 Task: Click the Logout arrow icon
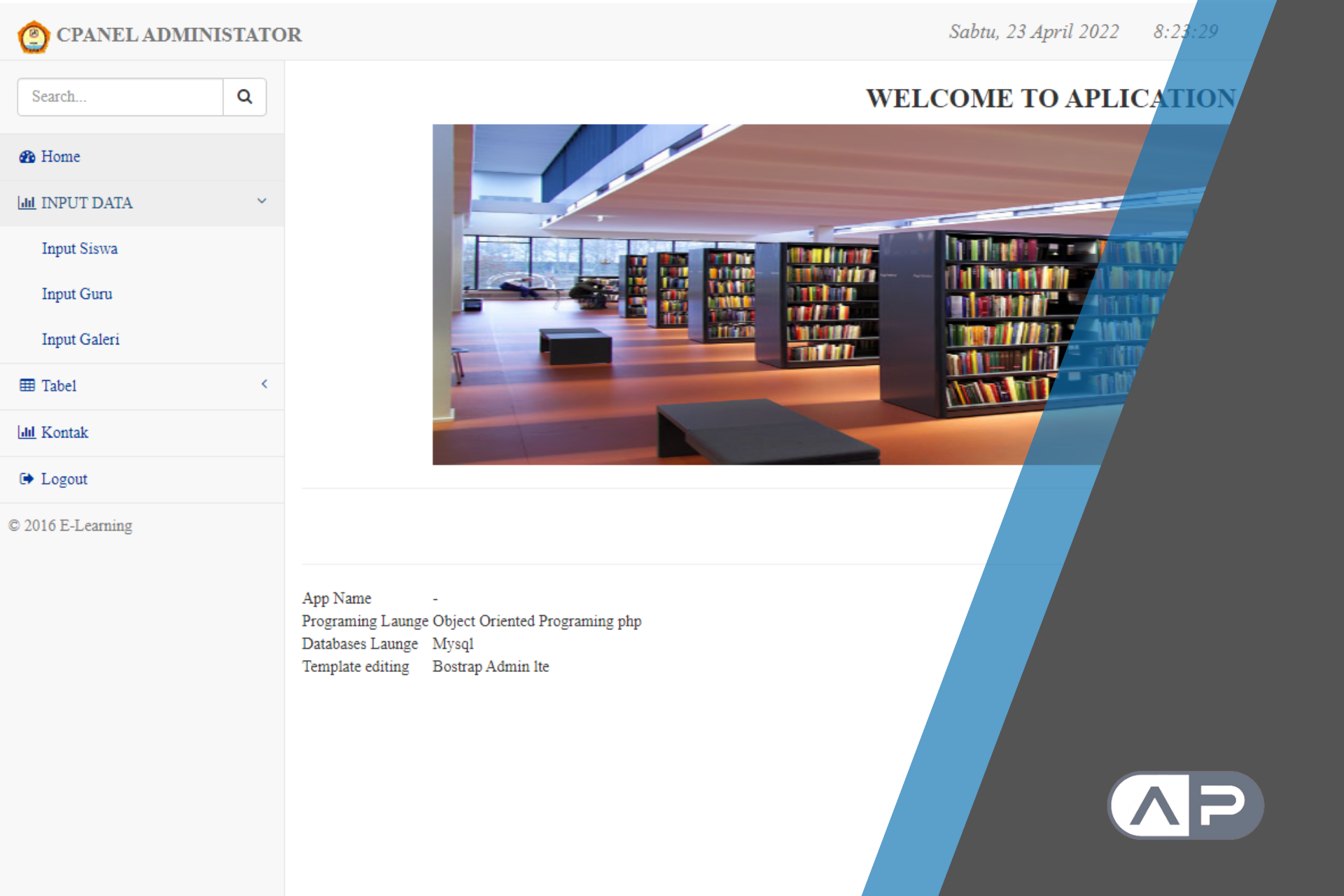tap(27, 479)
